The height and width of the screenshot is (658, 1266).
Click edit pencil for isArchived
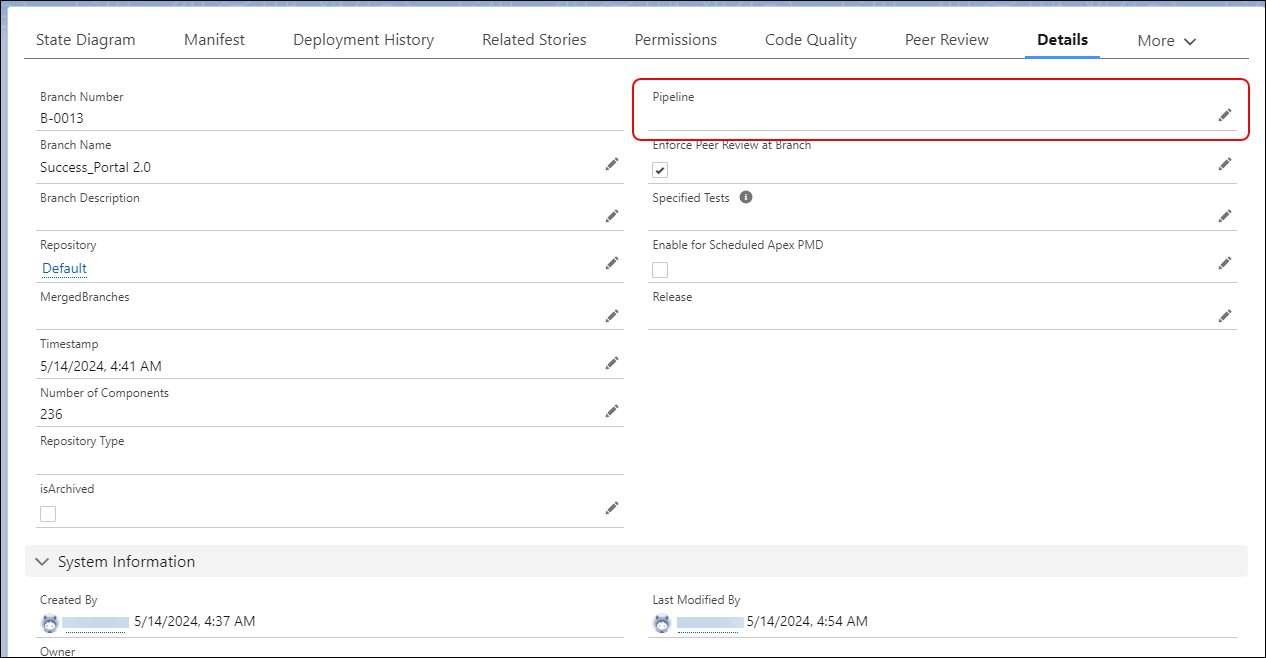pyautogui.click(x=612, y=508)
